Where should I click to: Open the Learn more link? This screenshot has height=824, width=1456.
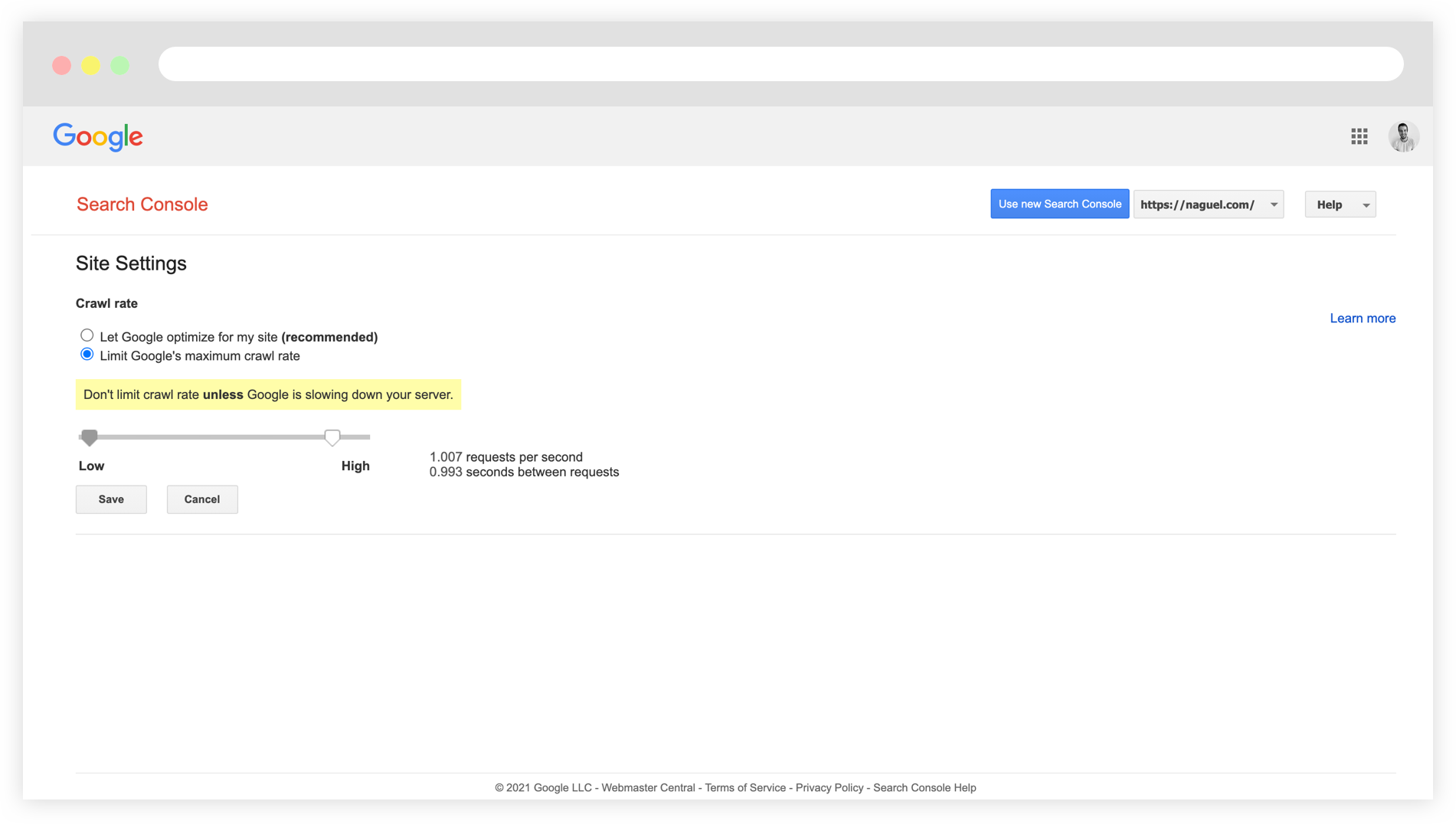1363,319
